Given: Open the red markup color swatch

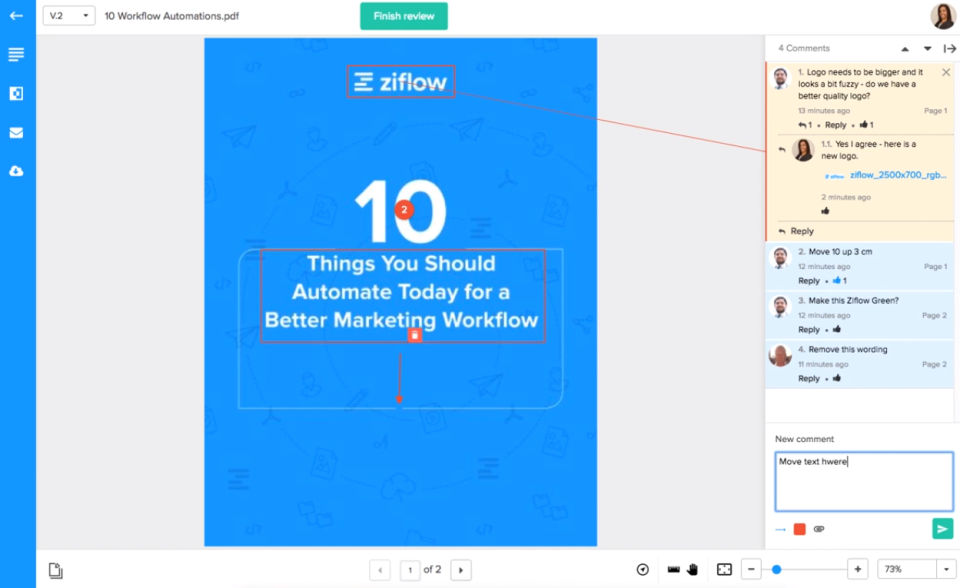Looking at the screenshot, I should point(800,529).
